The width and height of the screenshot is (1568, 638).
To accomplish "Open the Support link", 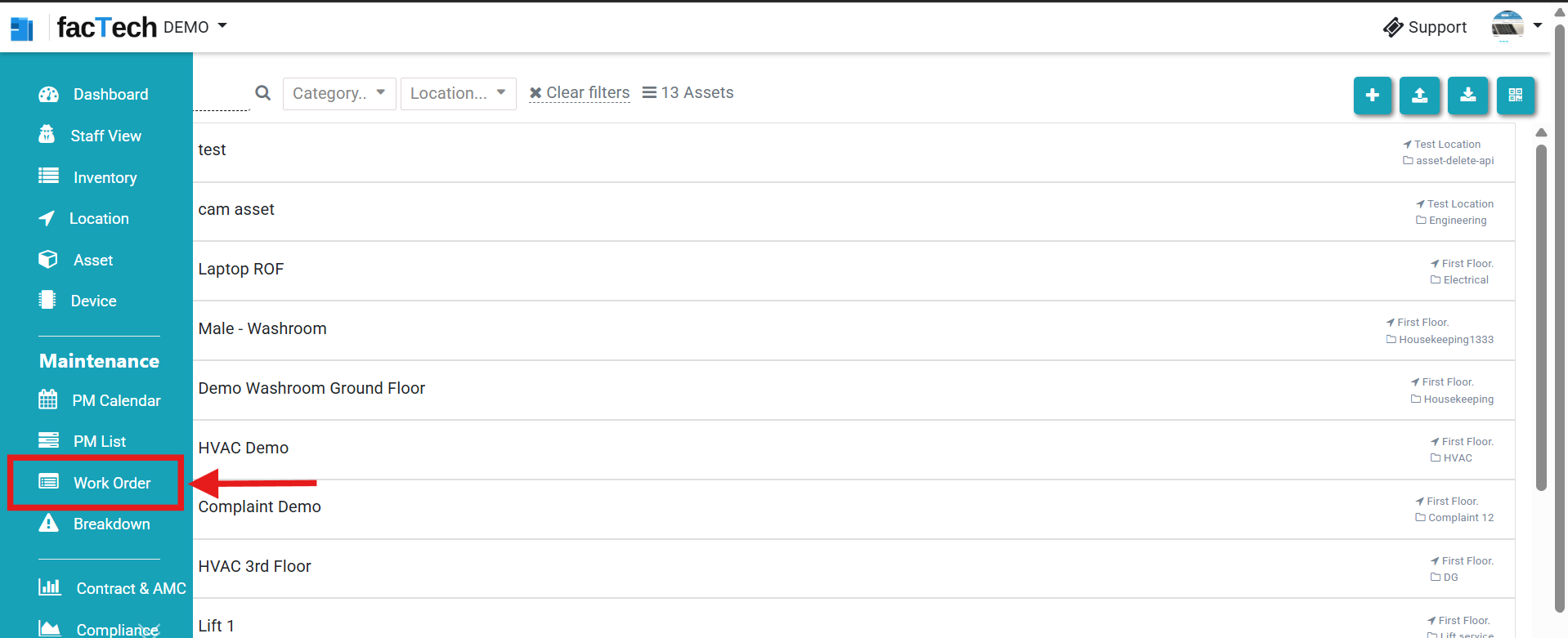I will click(x=1425, y=27).
